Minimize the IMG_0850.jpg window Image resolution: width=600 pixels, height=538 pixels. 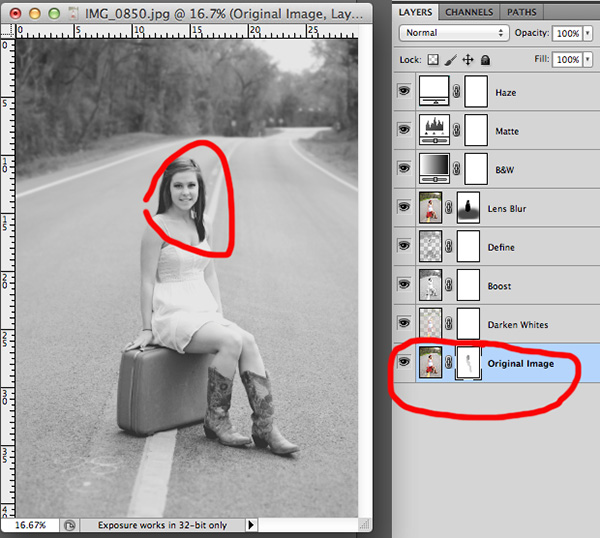(34, 14)
